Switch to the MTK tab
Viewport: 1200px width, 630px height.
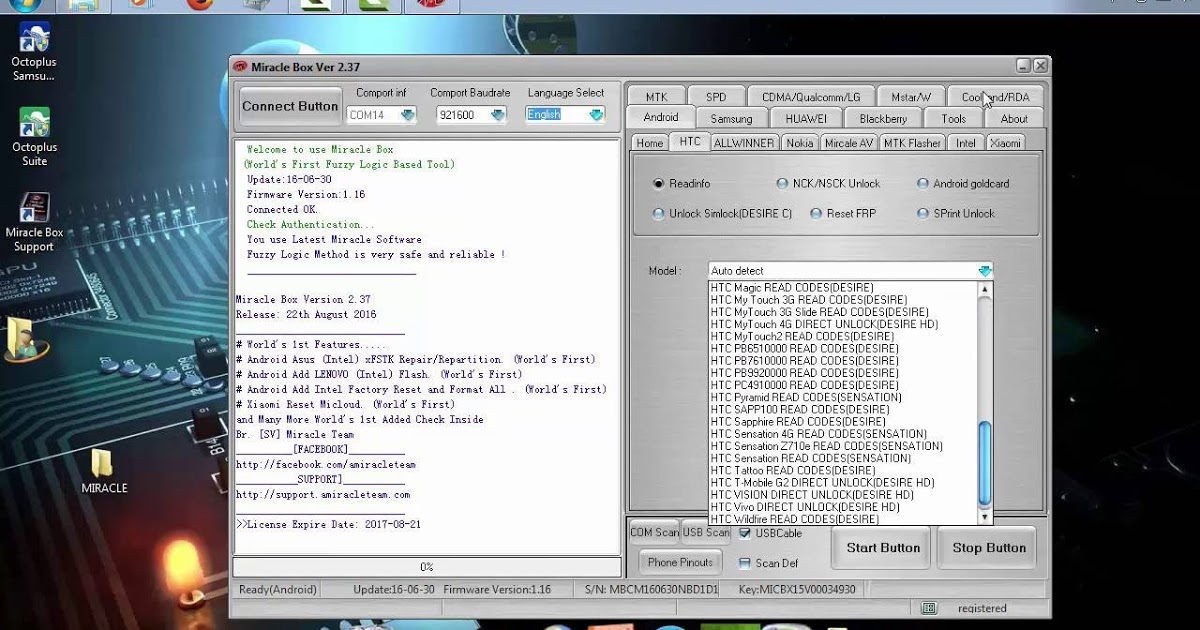(656, 97)
